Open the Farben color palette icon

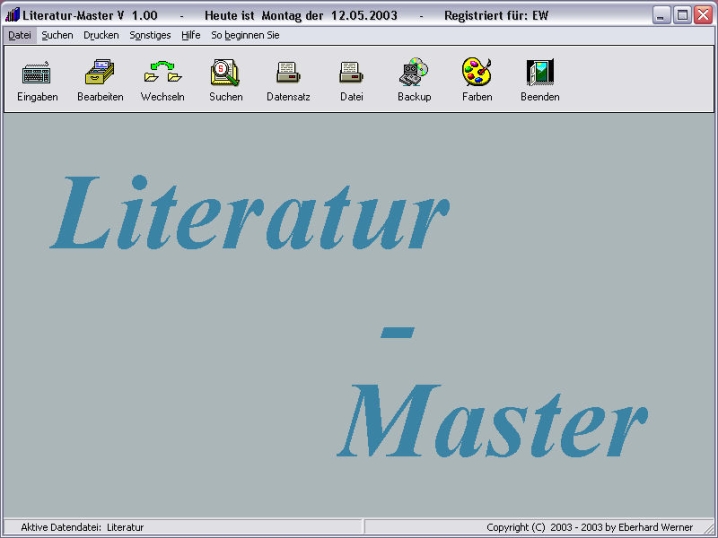[476, 73]
